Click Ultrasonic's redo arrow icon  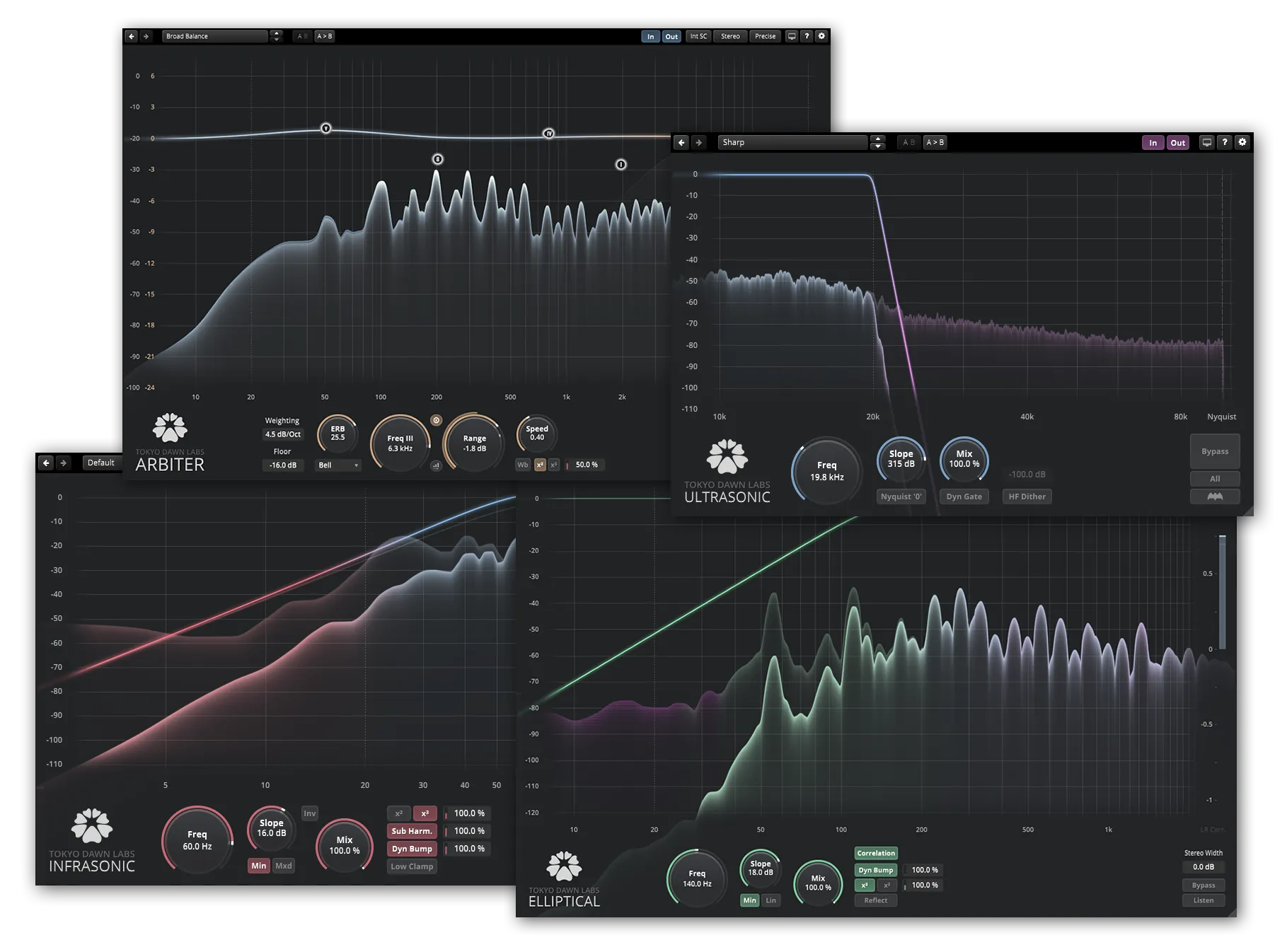[x=698, y=142]
